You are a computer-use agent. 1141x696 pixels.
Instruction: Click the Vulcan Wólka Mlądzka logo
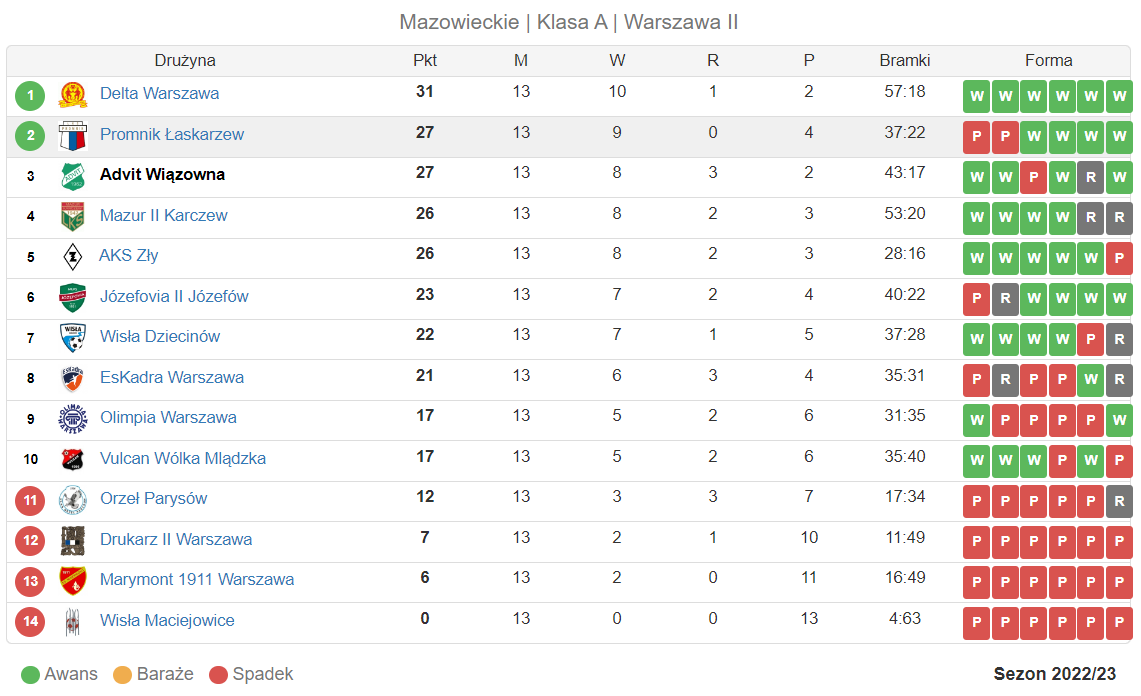(73, 459)
